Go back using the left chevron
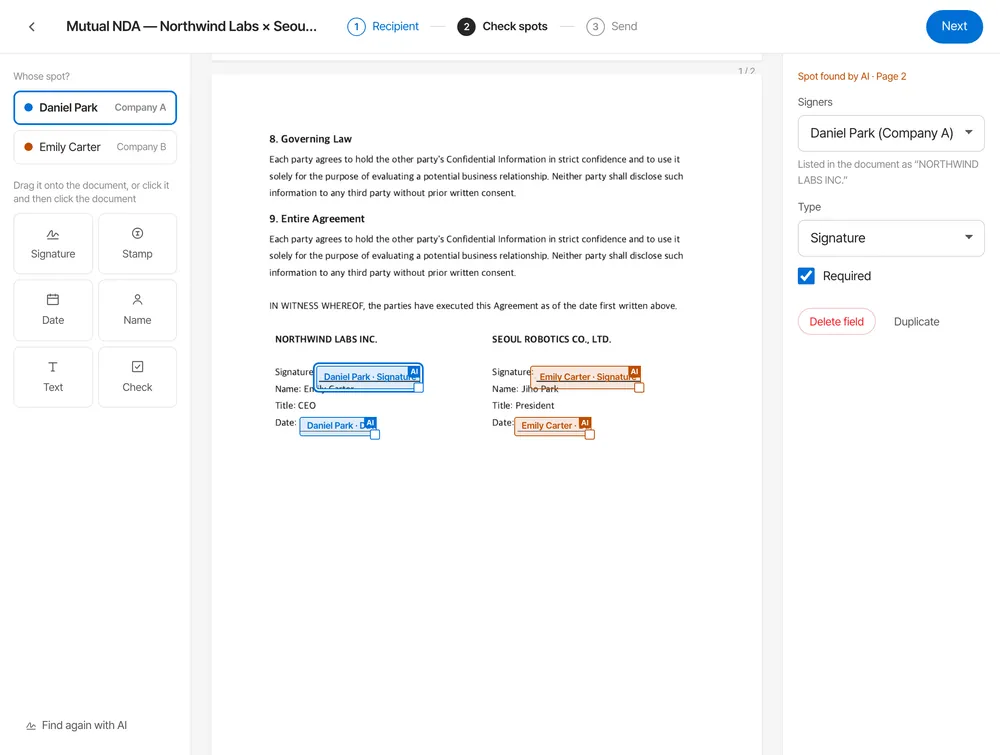 tap(32, 27)
